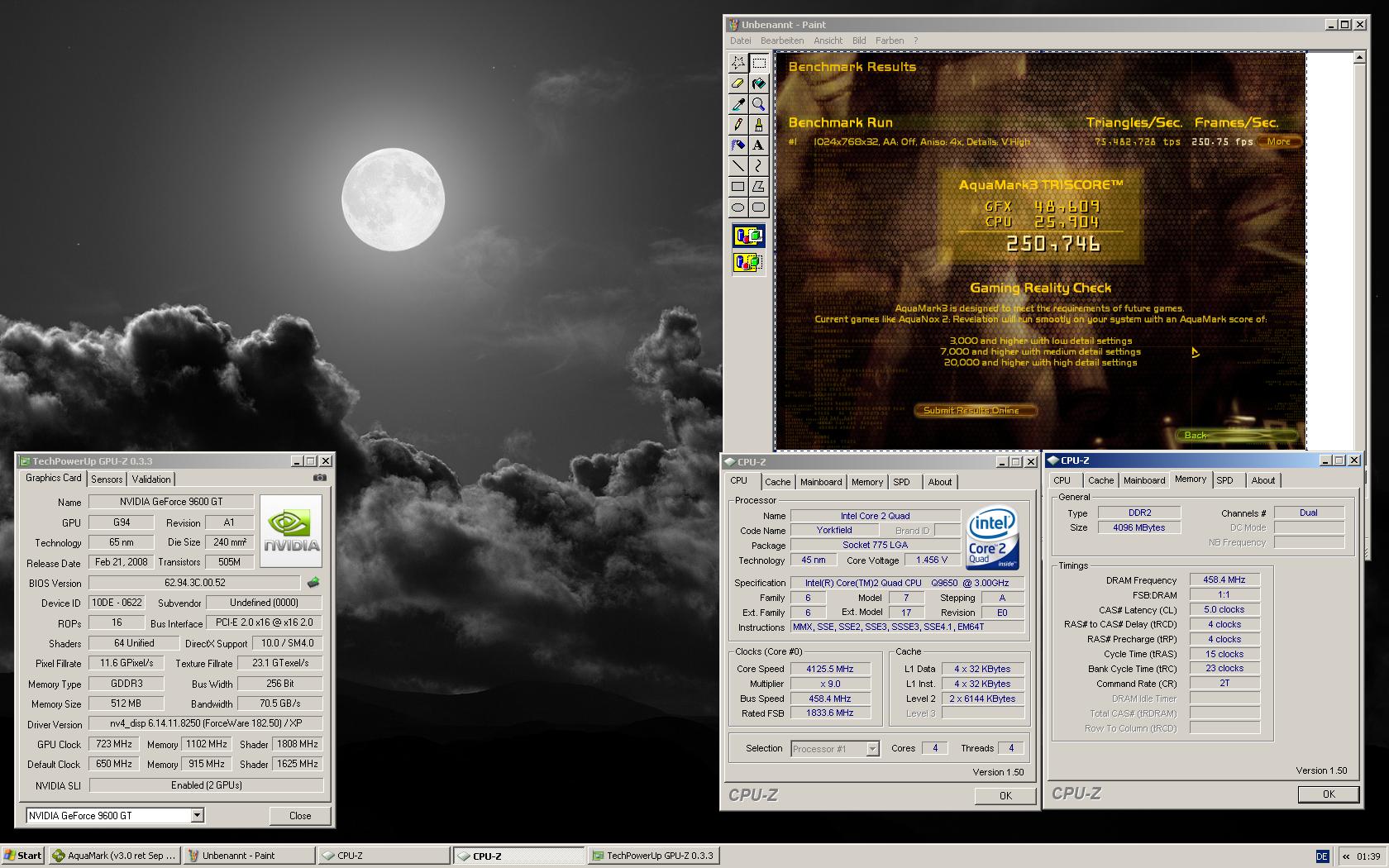
Task: Switch to the Validation tab in GPU-Z
Action: point(151,479)
